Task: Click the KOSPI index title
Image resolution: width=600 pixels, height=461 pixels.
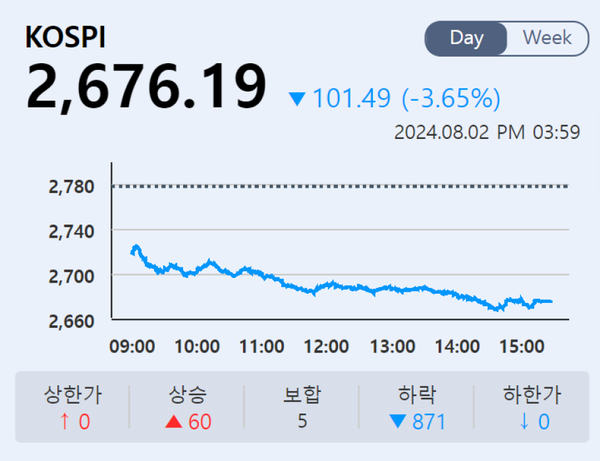Action: (x=66, y=37)
